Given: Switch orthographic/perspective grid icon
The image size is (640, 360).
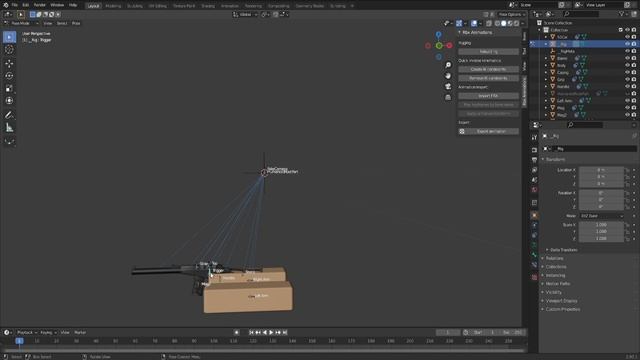Looking at the screenshot, I should tap(448, 97).
